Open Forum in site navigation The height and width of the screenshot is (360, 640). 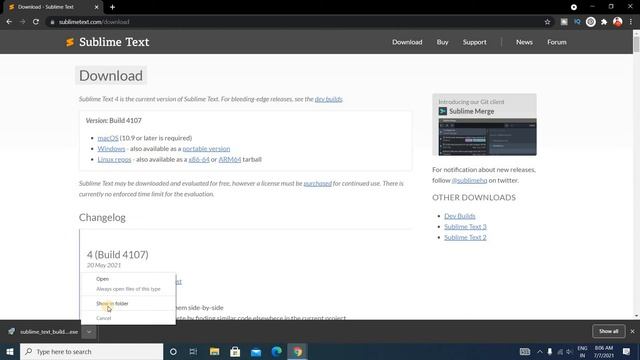[x=557, y=42]
